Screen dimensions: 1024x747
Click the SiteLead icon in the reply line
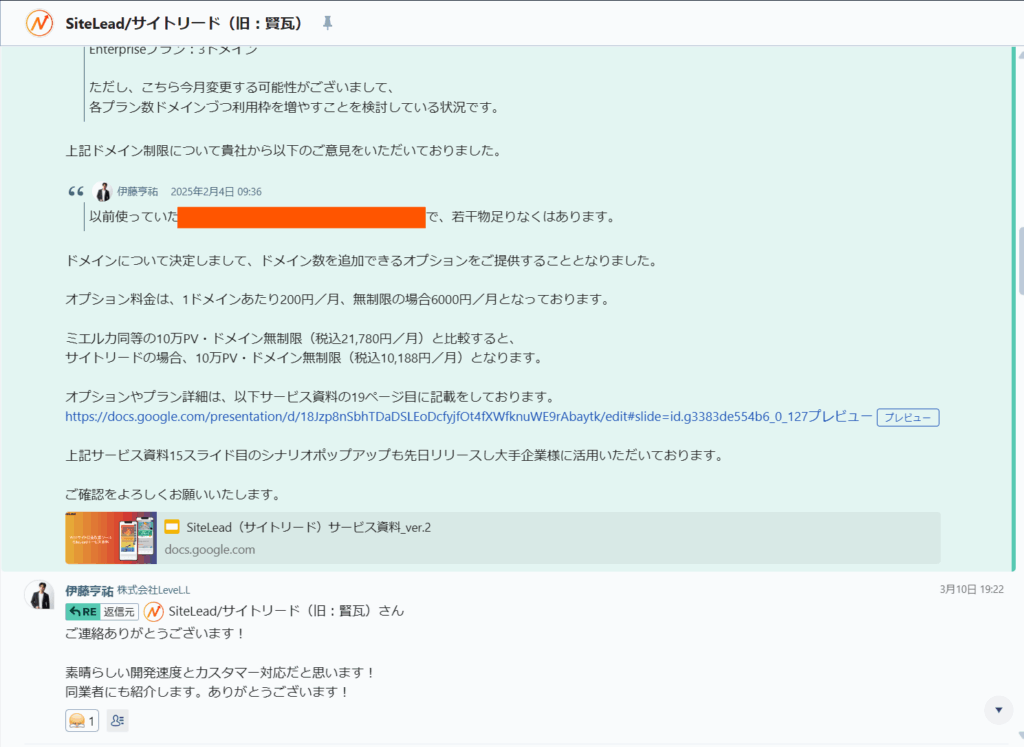153,612
